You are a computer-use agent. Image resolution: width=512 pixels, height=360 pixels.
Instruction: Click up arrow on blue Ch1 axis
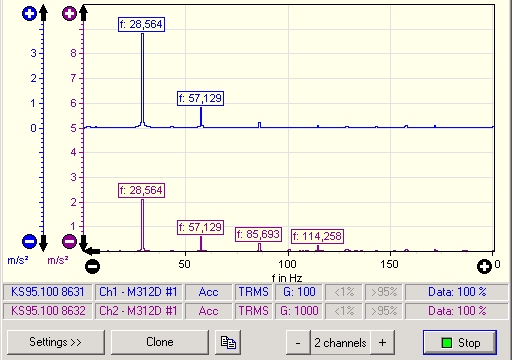tap(43, 13)
